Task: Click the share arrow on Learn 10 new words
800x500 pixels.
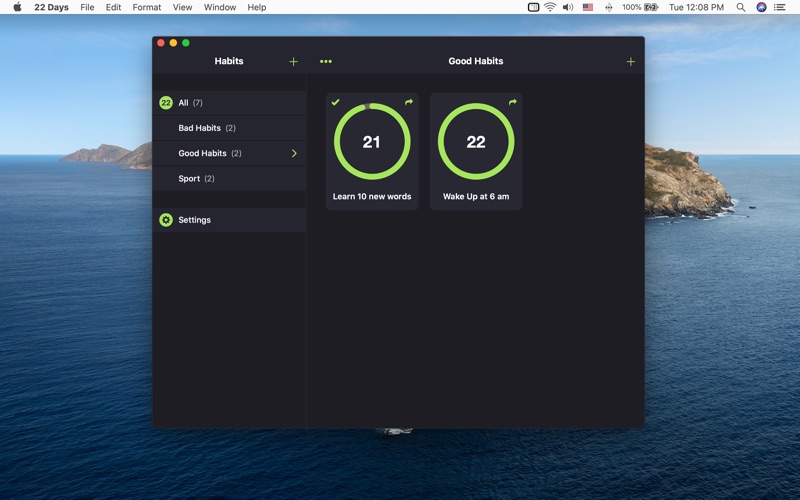Action: [409, 102]
